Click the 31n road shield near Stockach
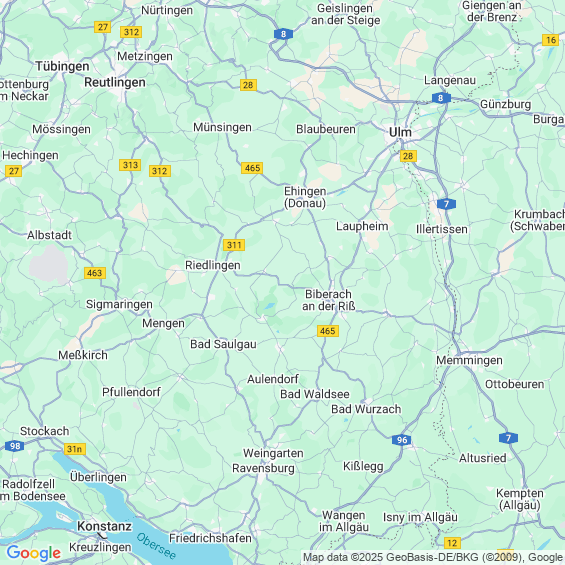565x565 pixels. click(x=75, y=449)
